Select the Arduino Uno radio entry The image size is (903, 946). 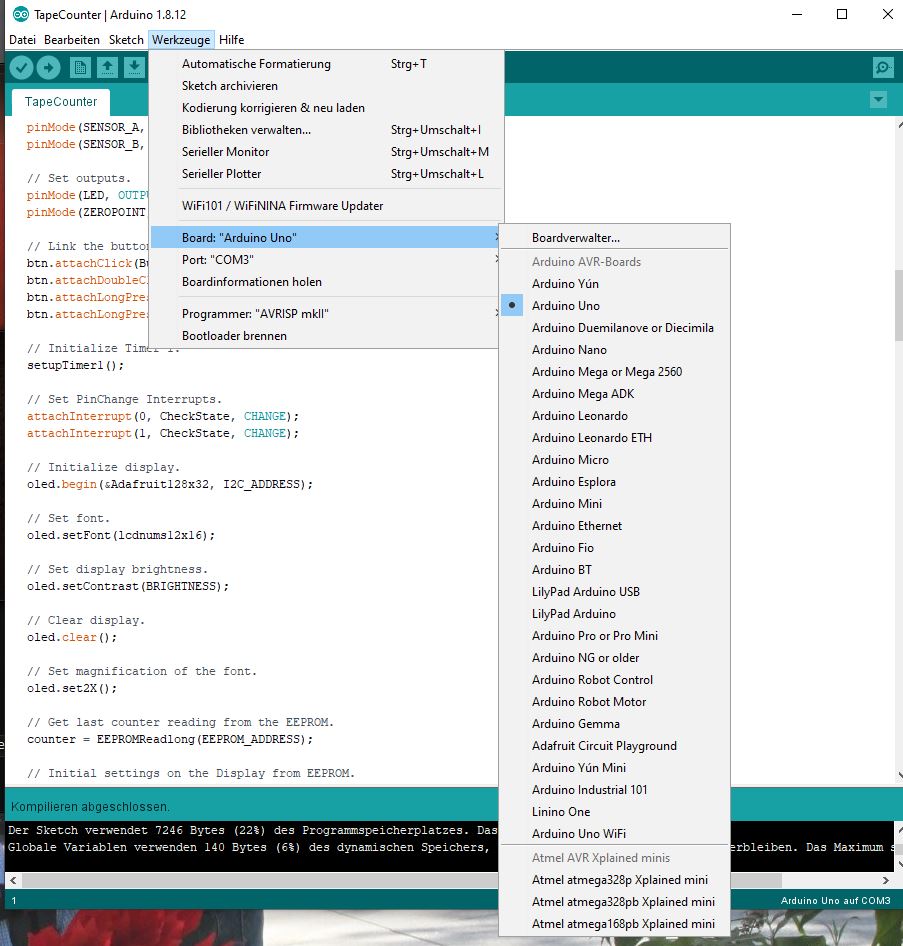point(615,306)
